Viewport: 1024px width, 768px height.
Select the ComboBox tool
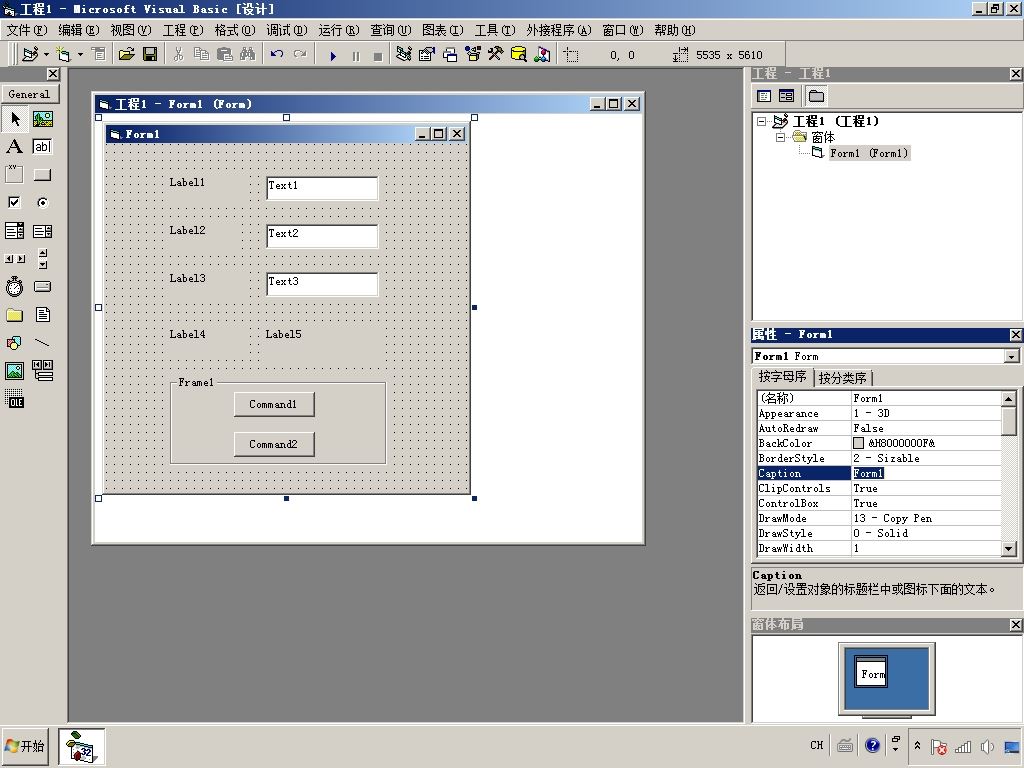[15, 231]
